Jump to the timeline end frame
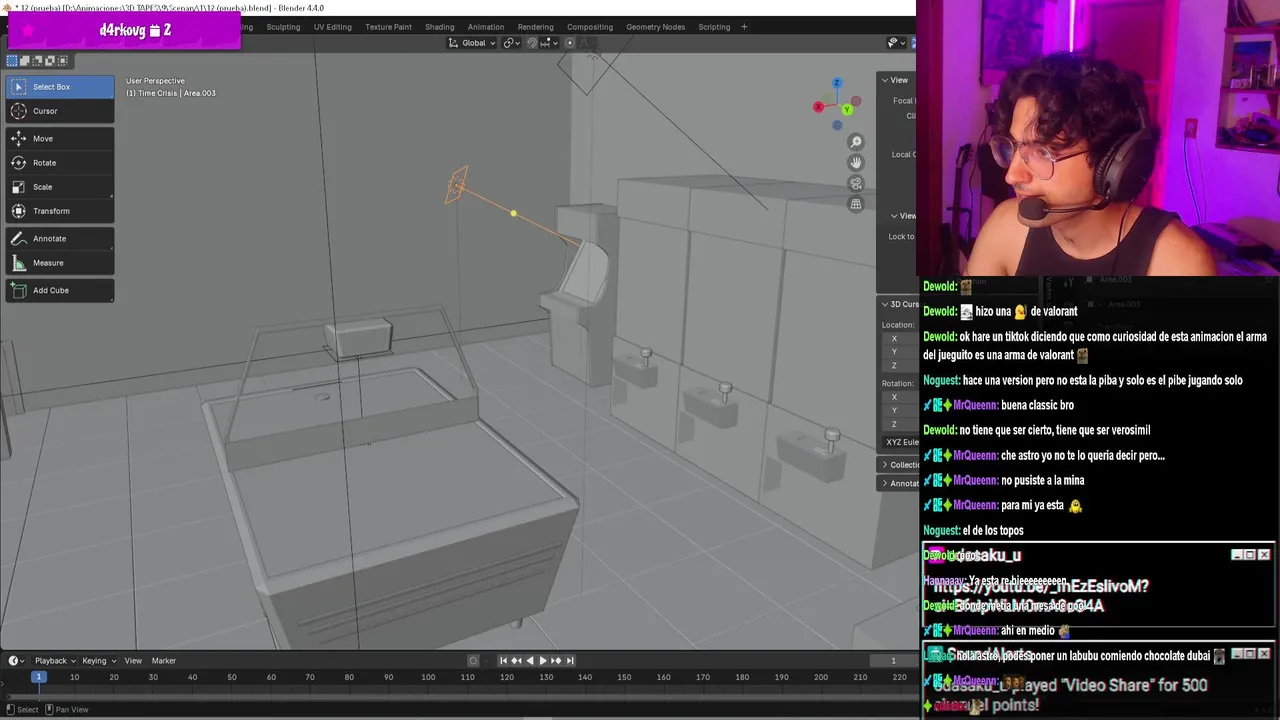The width and height of the screenshot is (1280, 720). point(570,660)
